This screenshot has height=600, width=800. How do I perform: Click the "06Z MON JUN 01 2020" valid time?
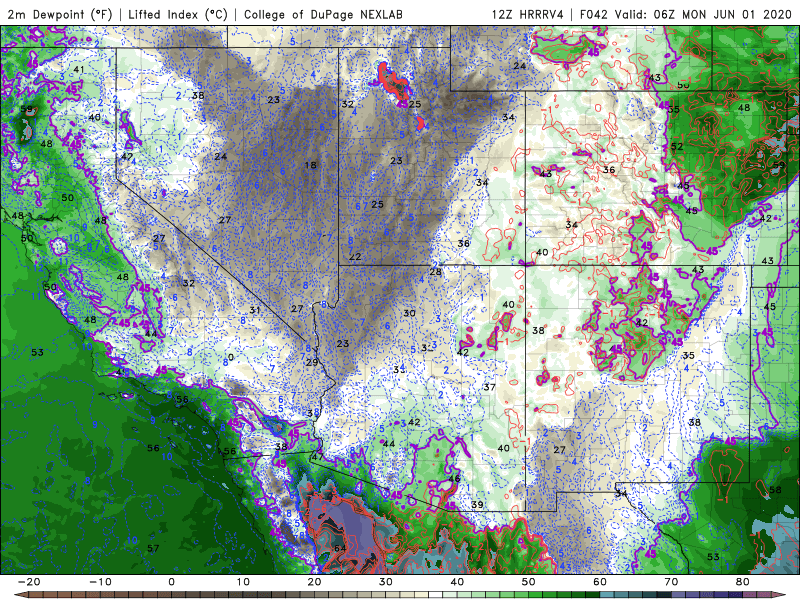722,14
